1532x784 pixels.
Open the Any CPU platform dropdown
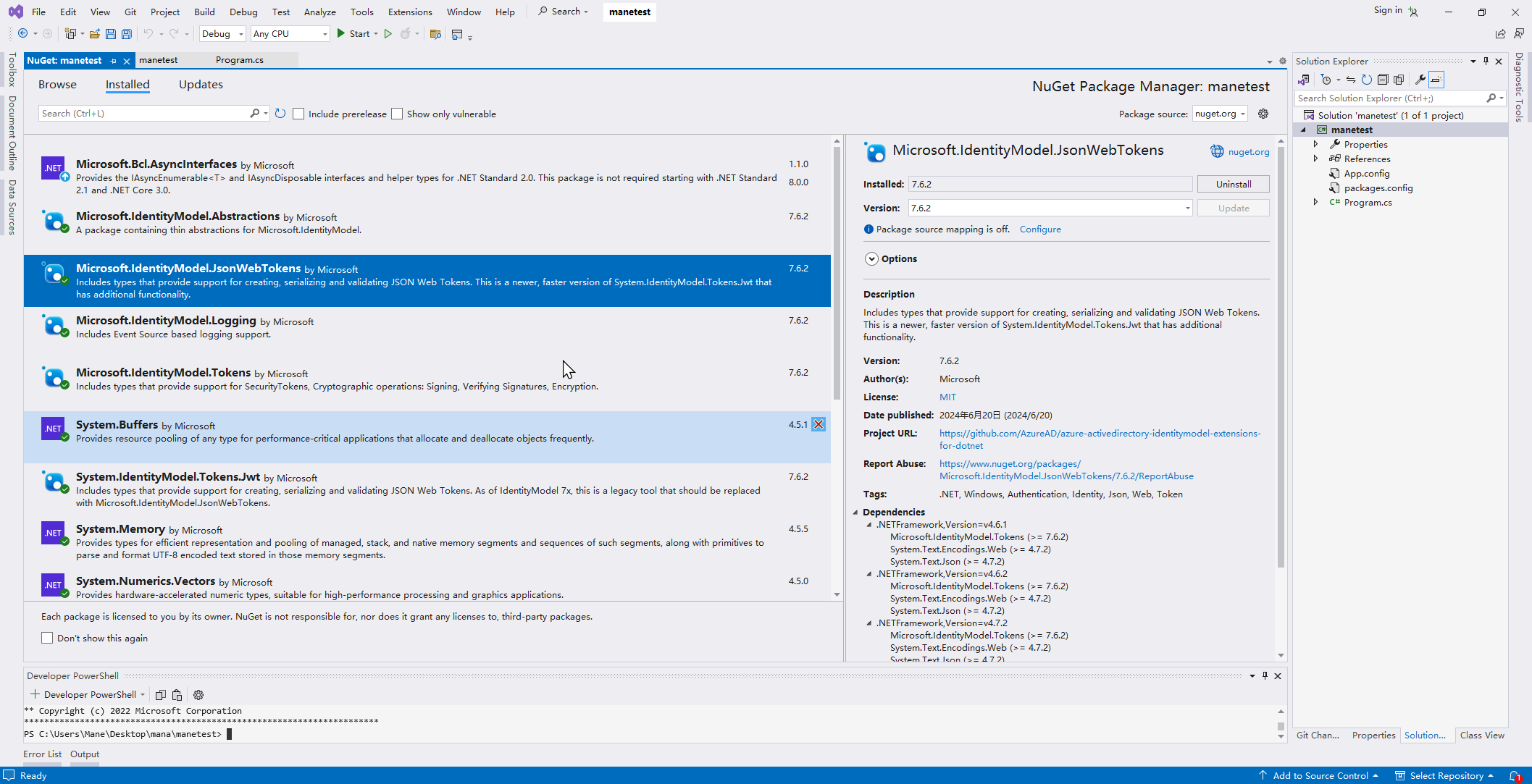(x=290, y=33)
